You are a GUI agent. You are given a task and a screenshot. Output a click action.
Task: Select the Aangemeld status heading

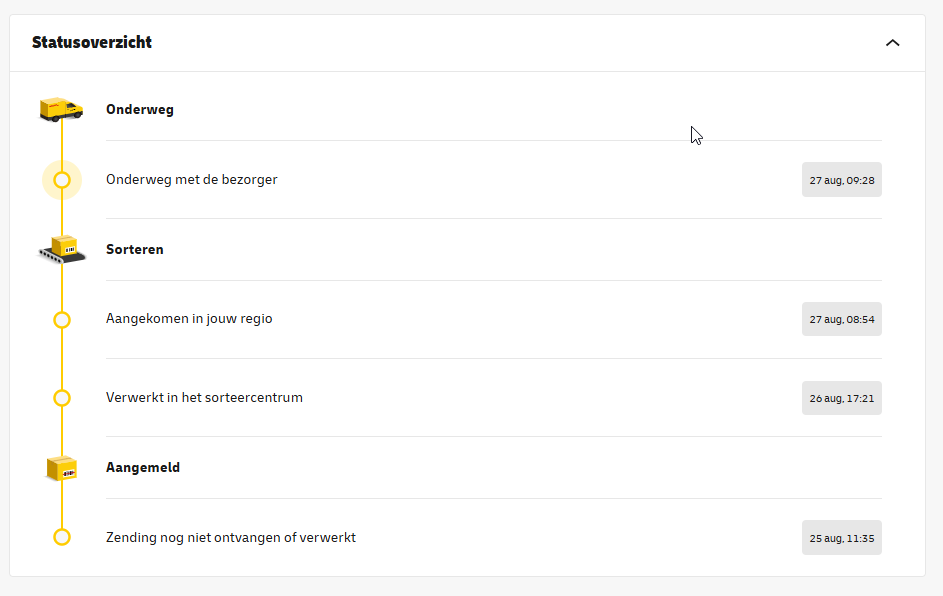(143, 467)
